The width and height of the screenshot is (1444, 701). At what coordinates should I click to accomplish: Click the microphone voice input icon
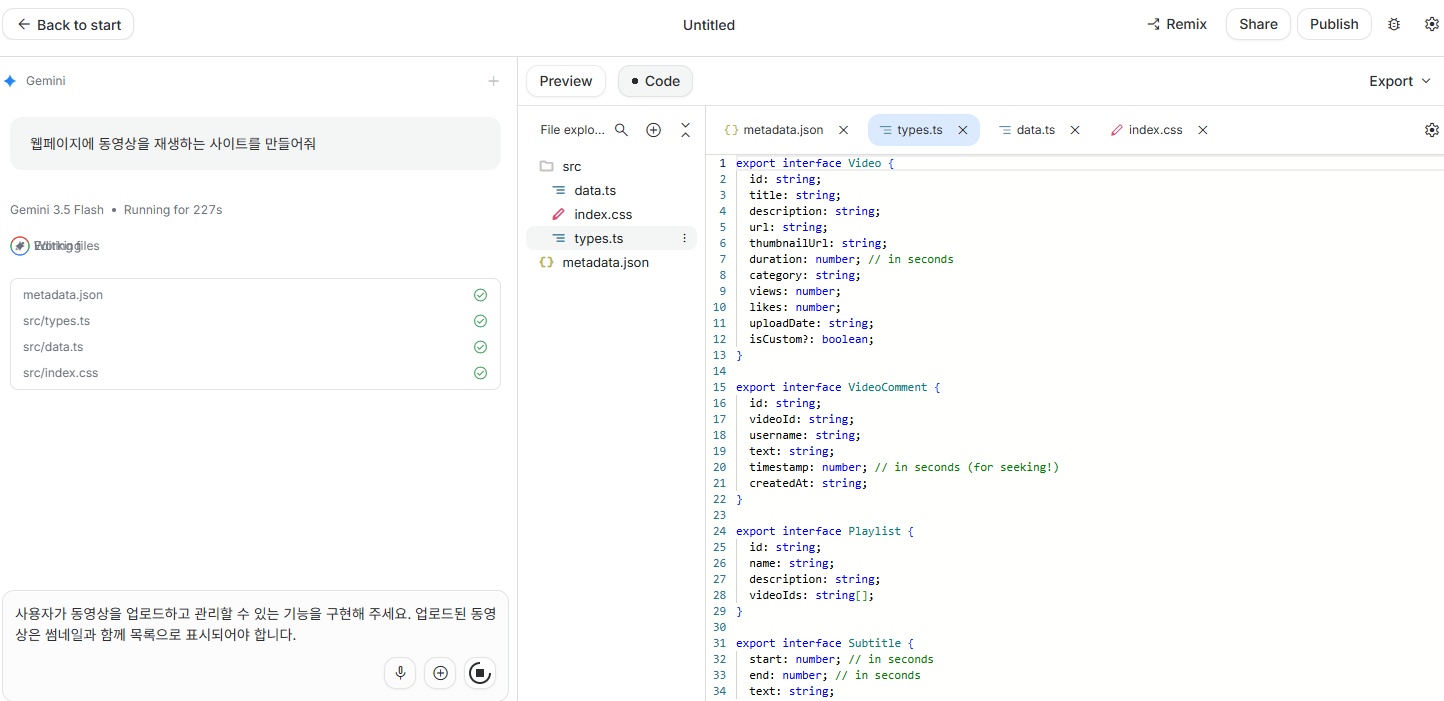click(400, 673)
